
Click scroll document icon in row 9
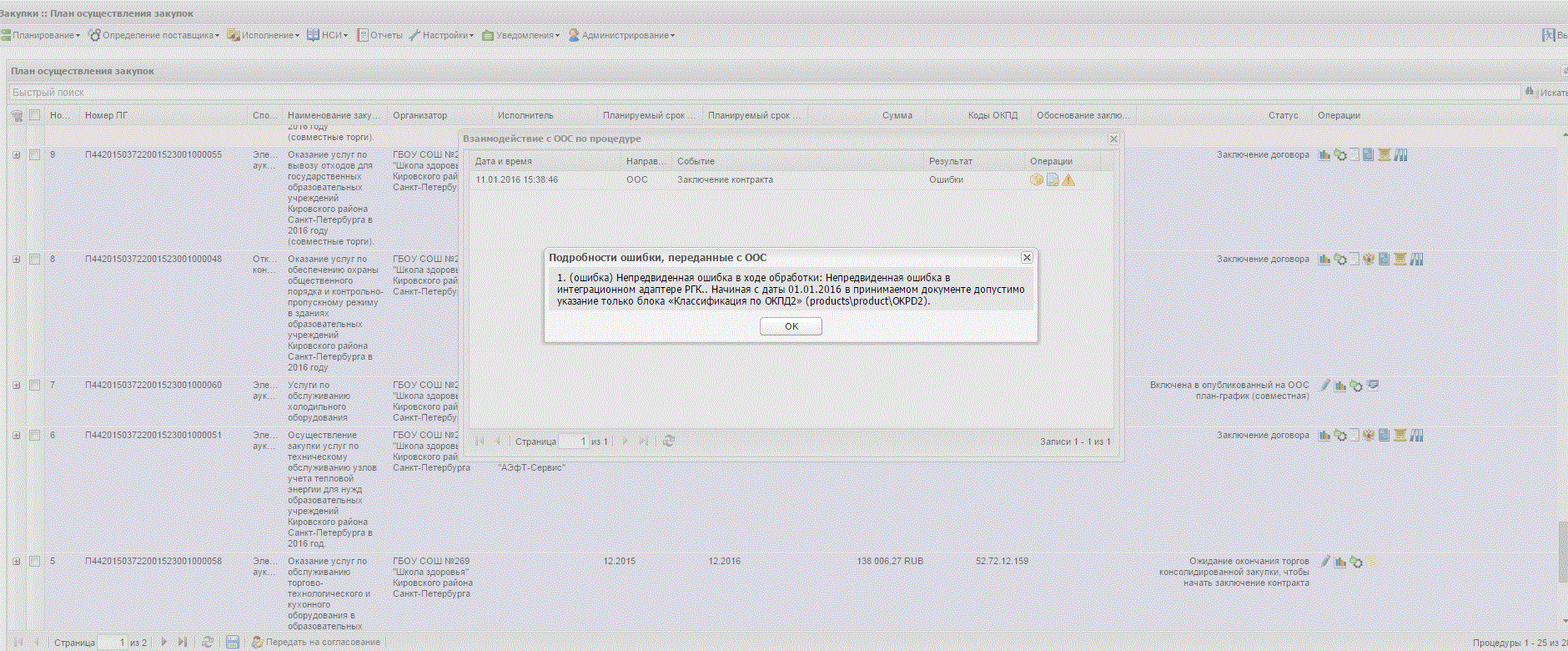(x=1385, y=154)
